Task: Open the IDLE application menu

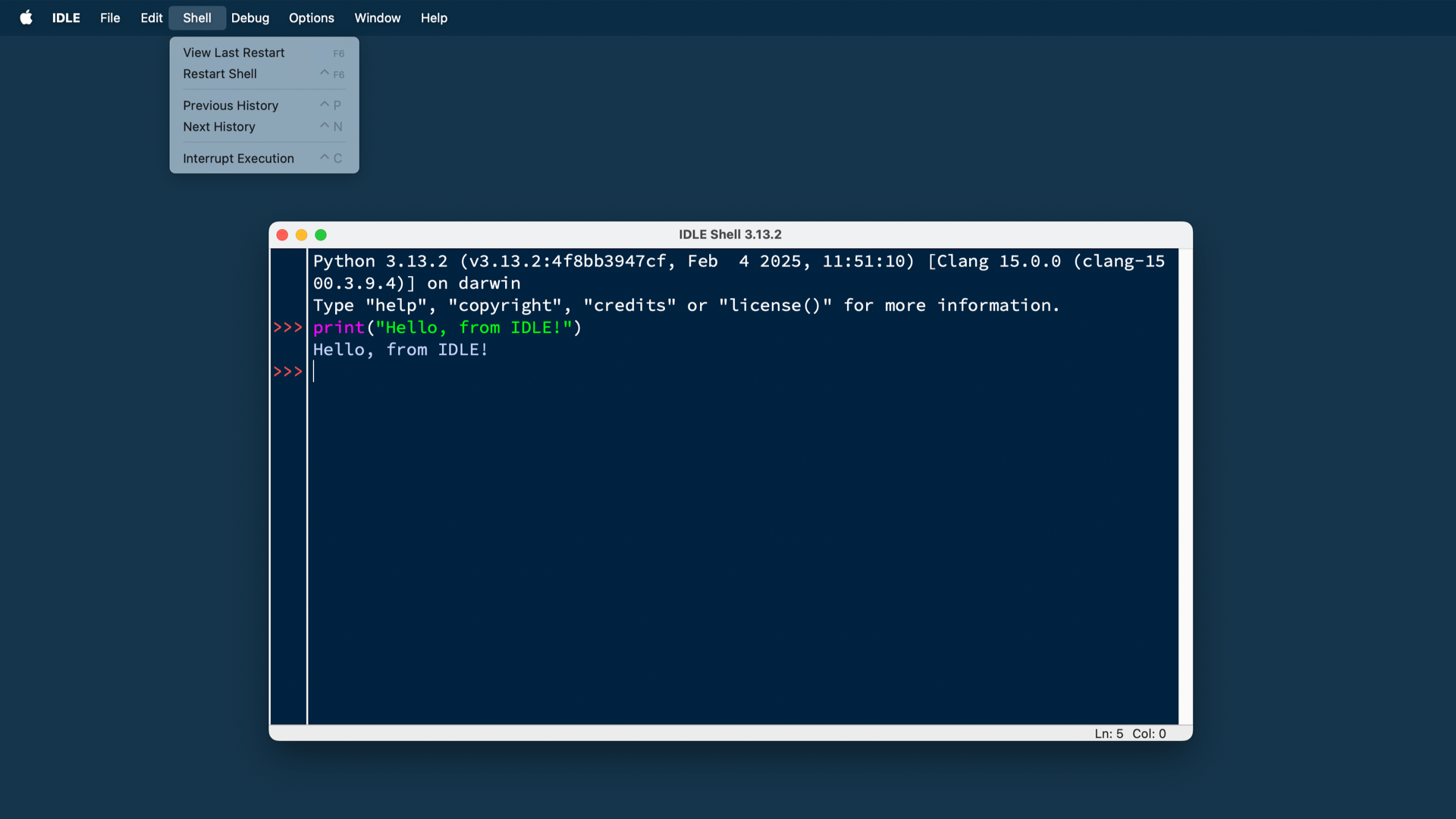Action: point(65,17)
